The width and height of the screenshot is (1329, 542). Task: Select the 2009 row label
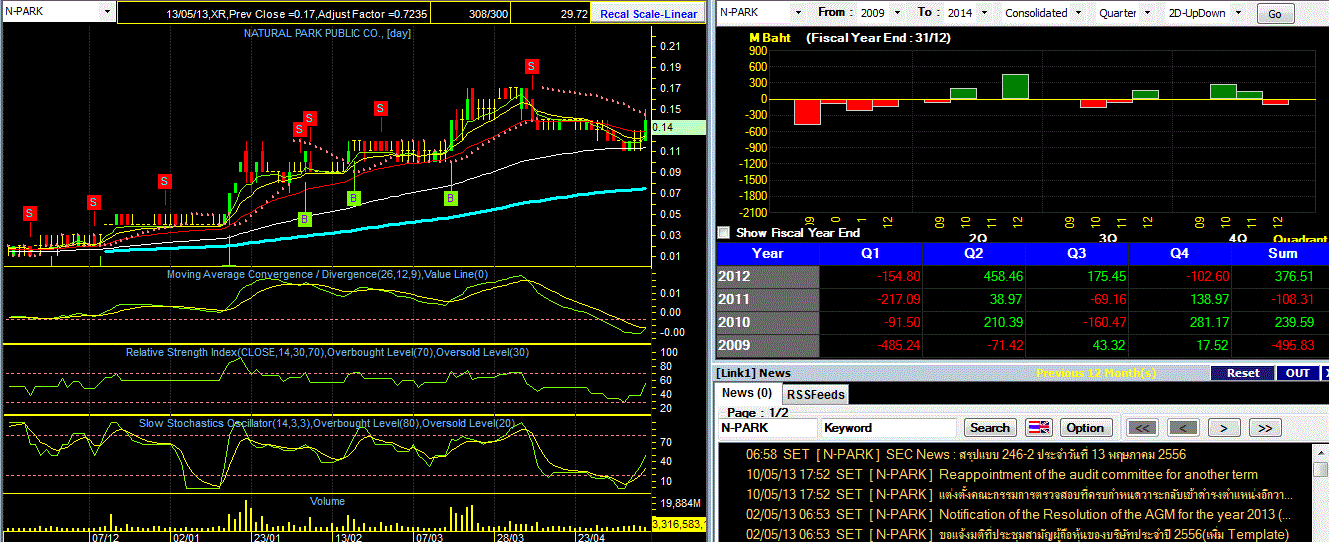pyautogui.click(x=768, y=345)
